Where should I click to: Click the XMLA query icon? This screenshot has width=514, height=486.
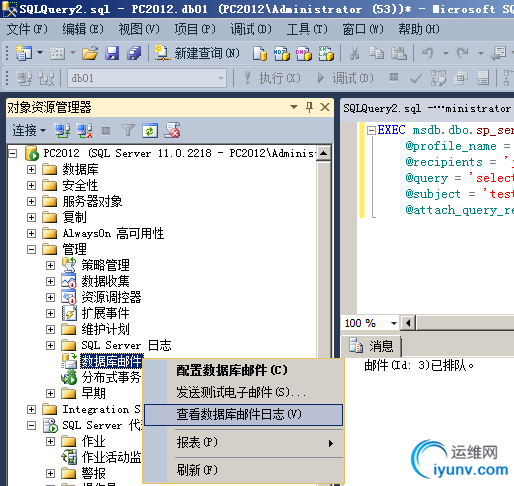coord(326,53)
